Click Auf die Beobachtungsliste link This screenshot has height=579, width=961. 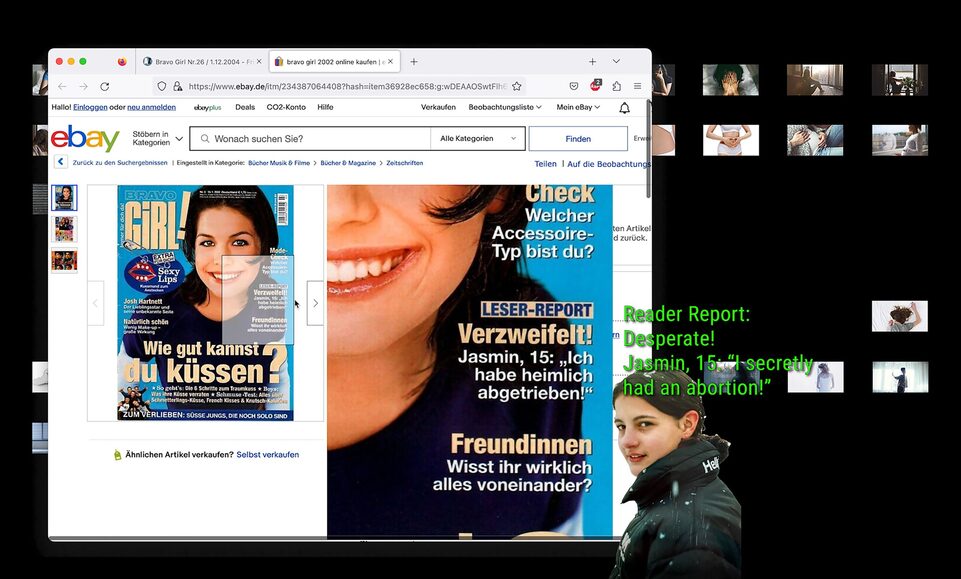609,164
